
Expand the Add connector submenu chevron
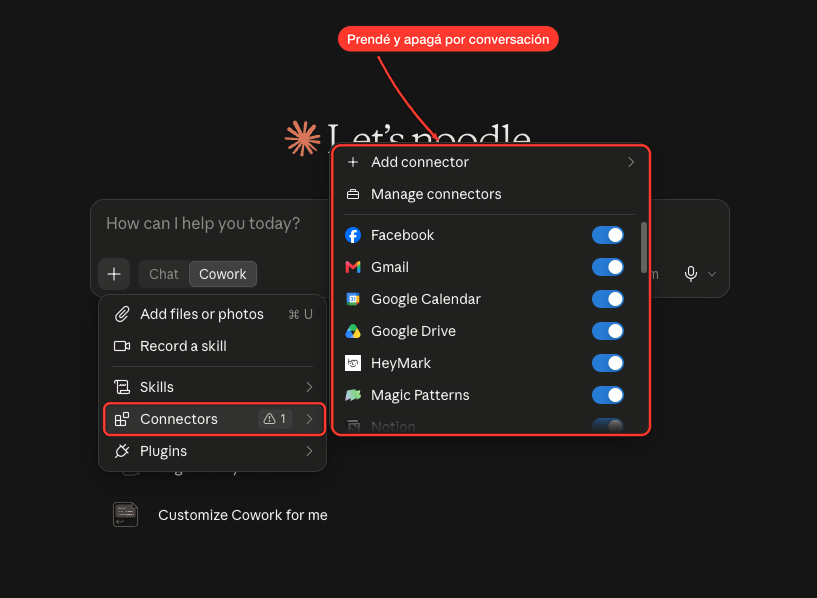631,162
